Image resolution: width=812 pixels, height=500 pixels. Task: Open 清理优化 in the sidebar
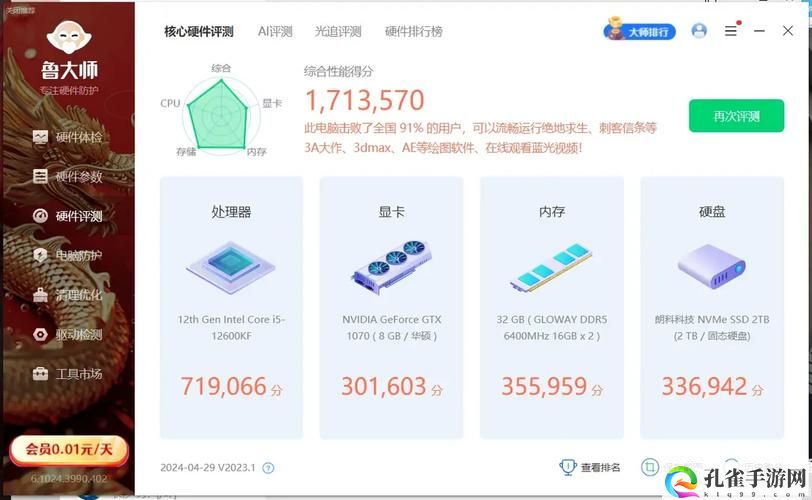click(x=67, y=295)
